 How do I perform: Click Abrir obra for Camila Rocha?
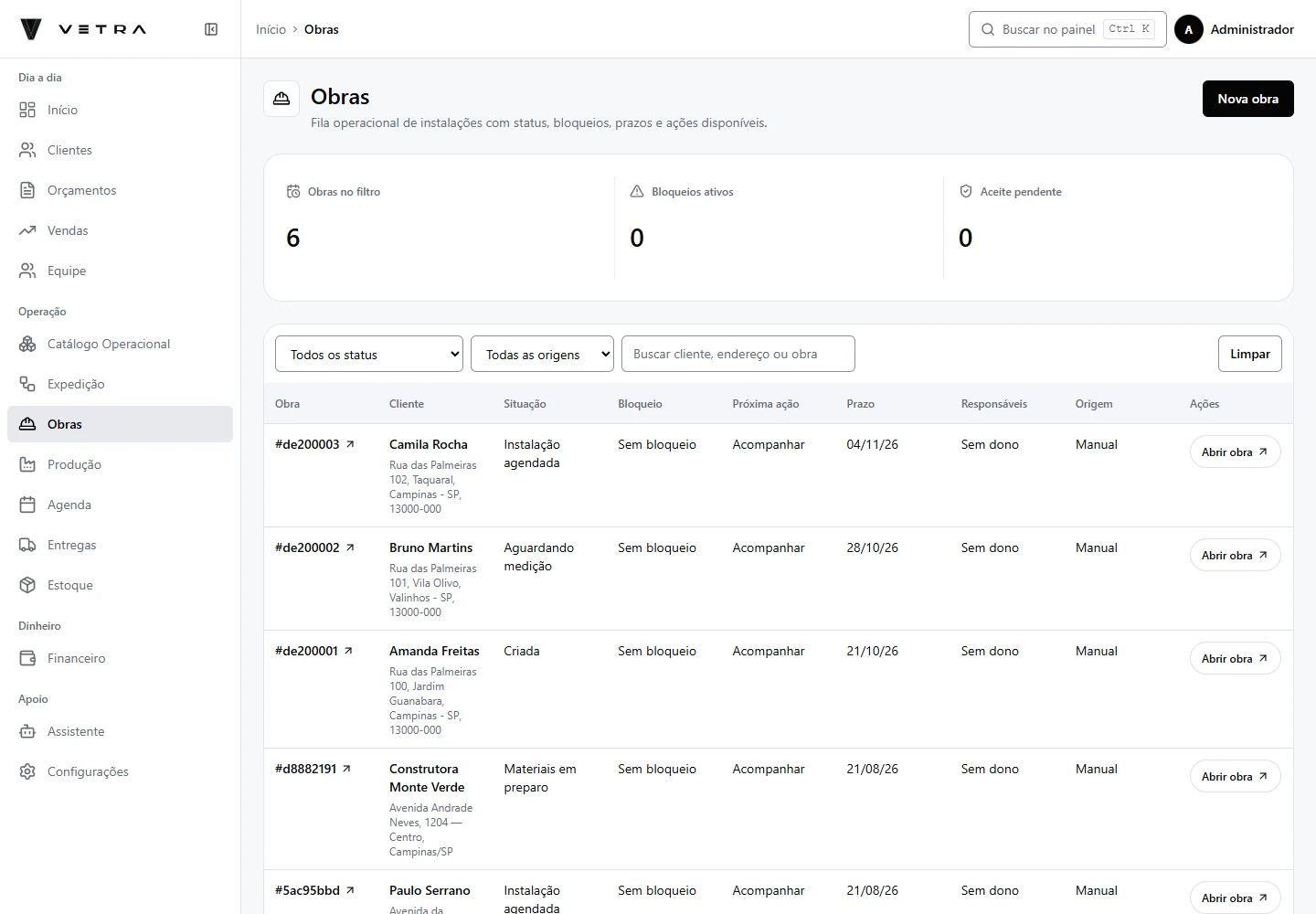pyautogui.click(x=1235, y=452)
